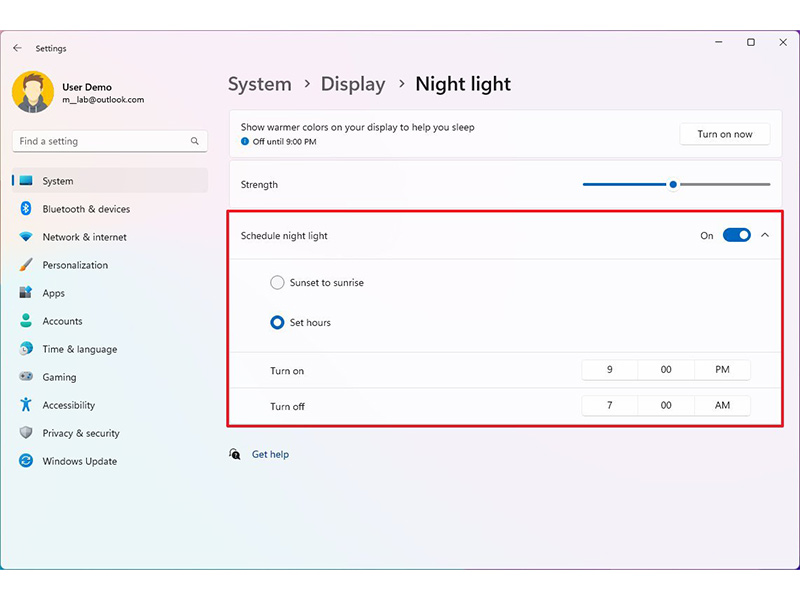Collapse the Schedule night light section
800x600 pixels.
point(765,235)
